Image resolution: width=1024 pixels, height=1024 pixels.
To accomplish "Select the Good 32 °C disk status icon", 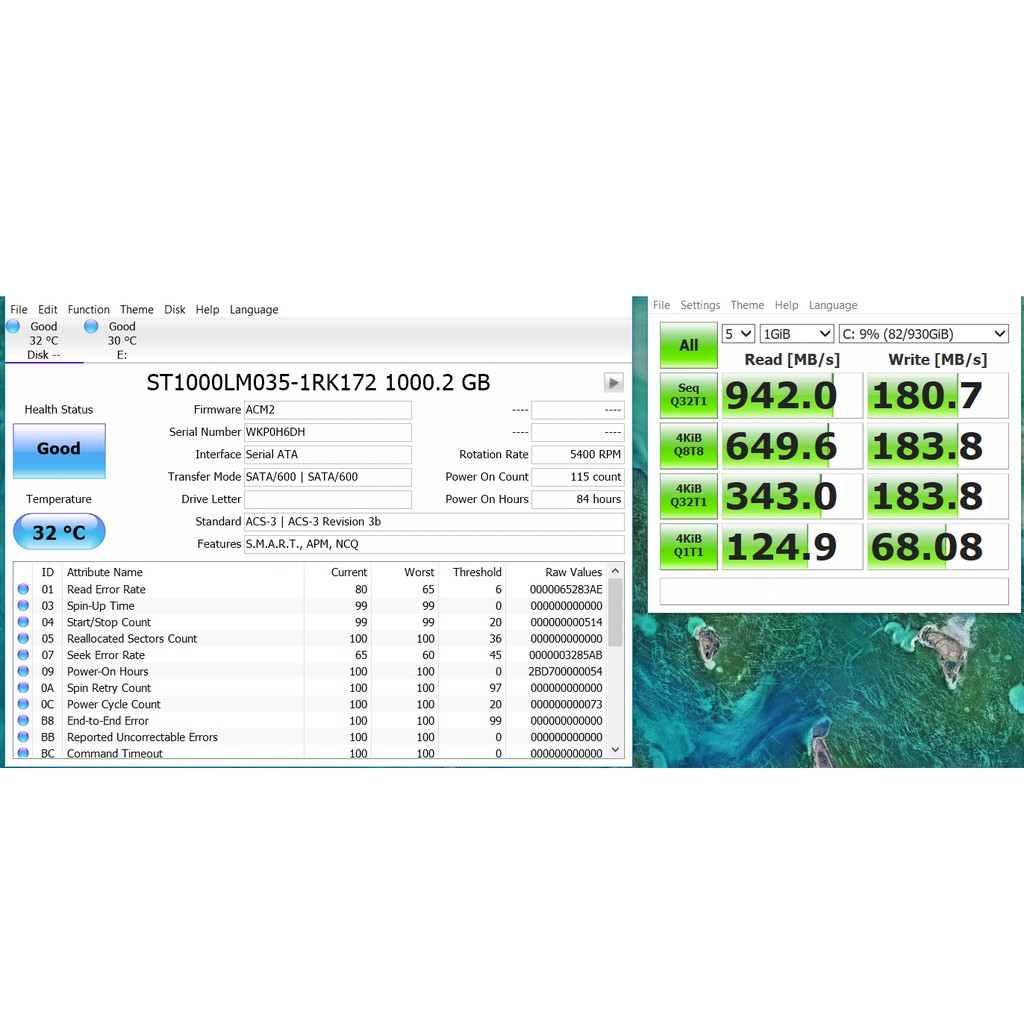I will point(13,327).
